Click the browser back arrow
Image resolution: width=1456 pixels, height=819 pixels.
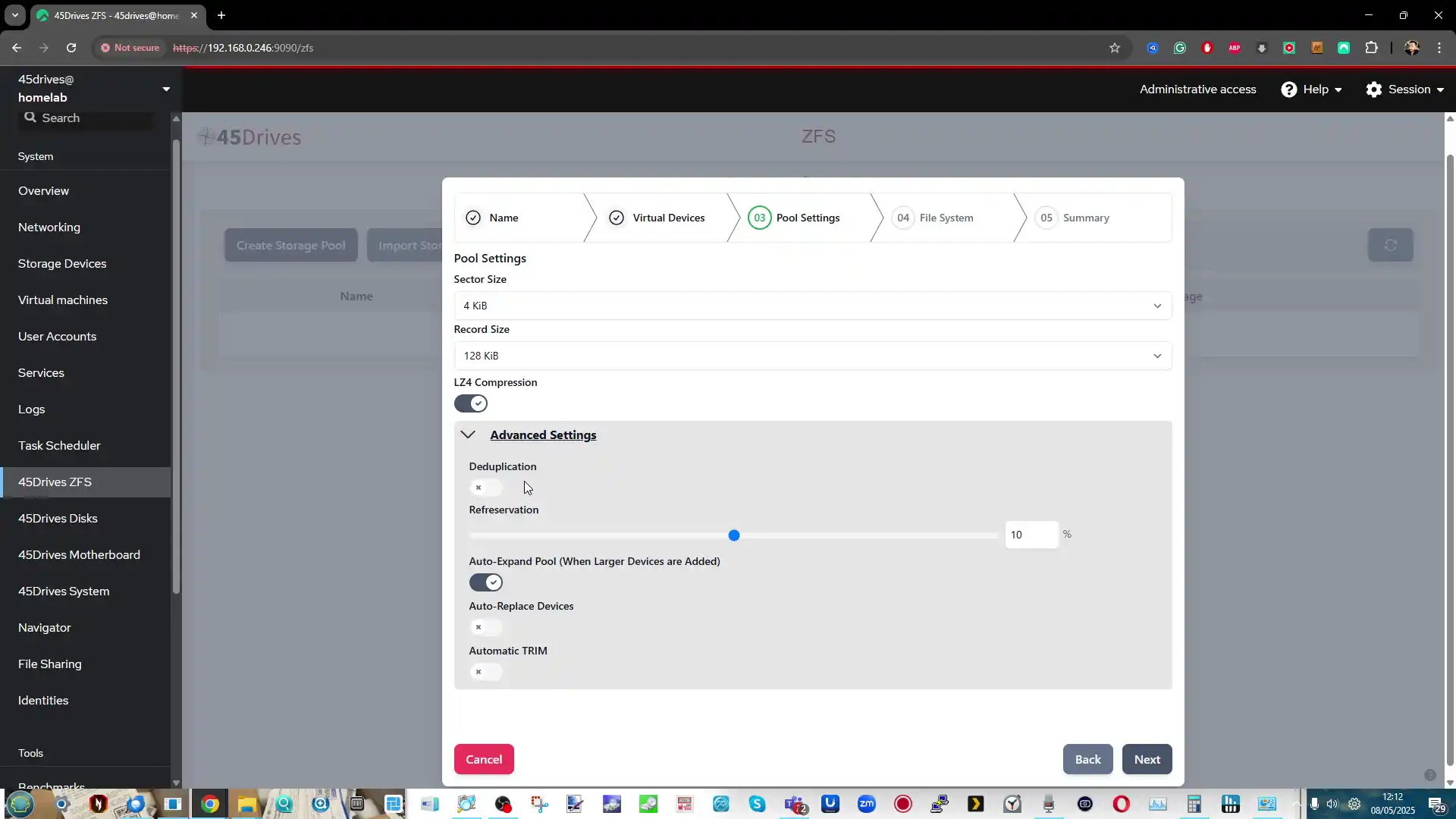pyautogui.click(x=17, y=48)
